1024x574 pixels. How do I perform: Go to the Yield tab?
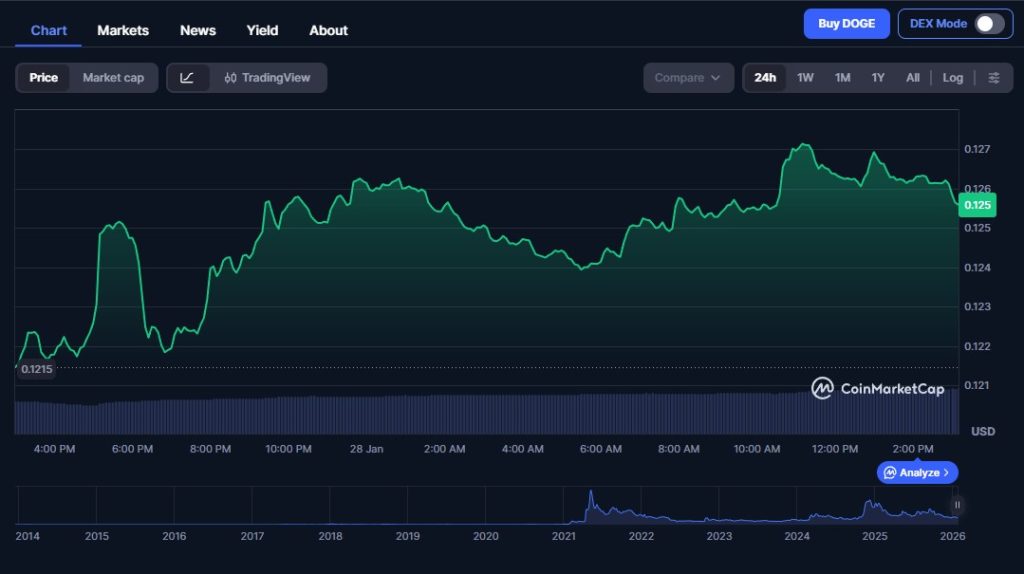[262, 30]
